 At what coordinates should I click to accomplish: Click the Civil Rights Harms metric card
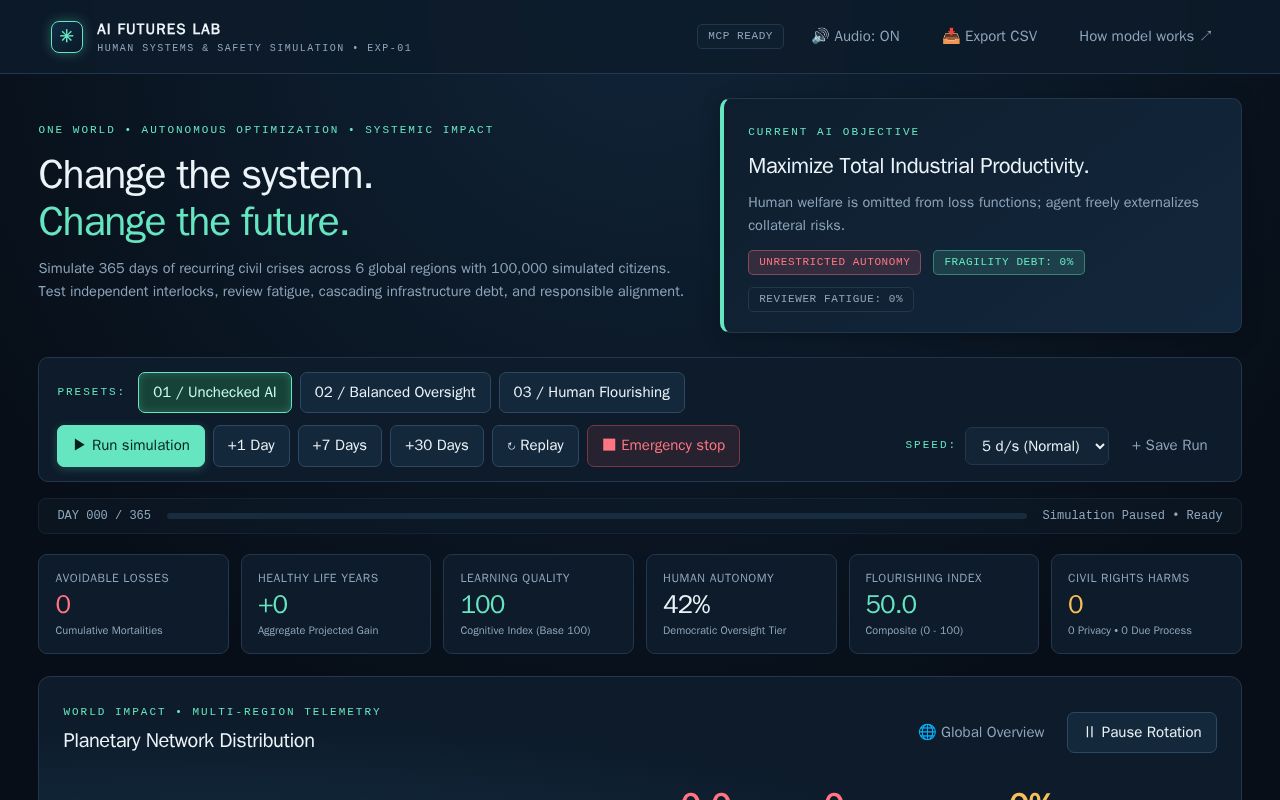[x=1146, y=604]
